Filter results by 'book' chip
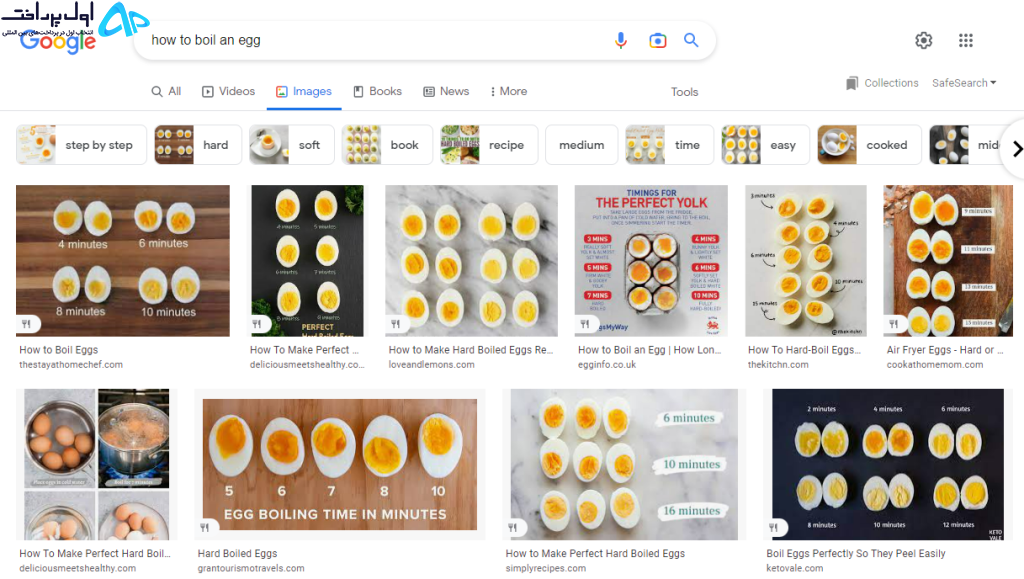Screen dimensions: 1024x579 pos(387,145)
